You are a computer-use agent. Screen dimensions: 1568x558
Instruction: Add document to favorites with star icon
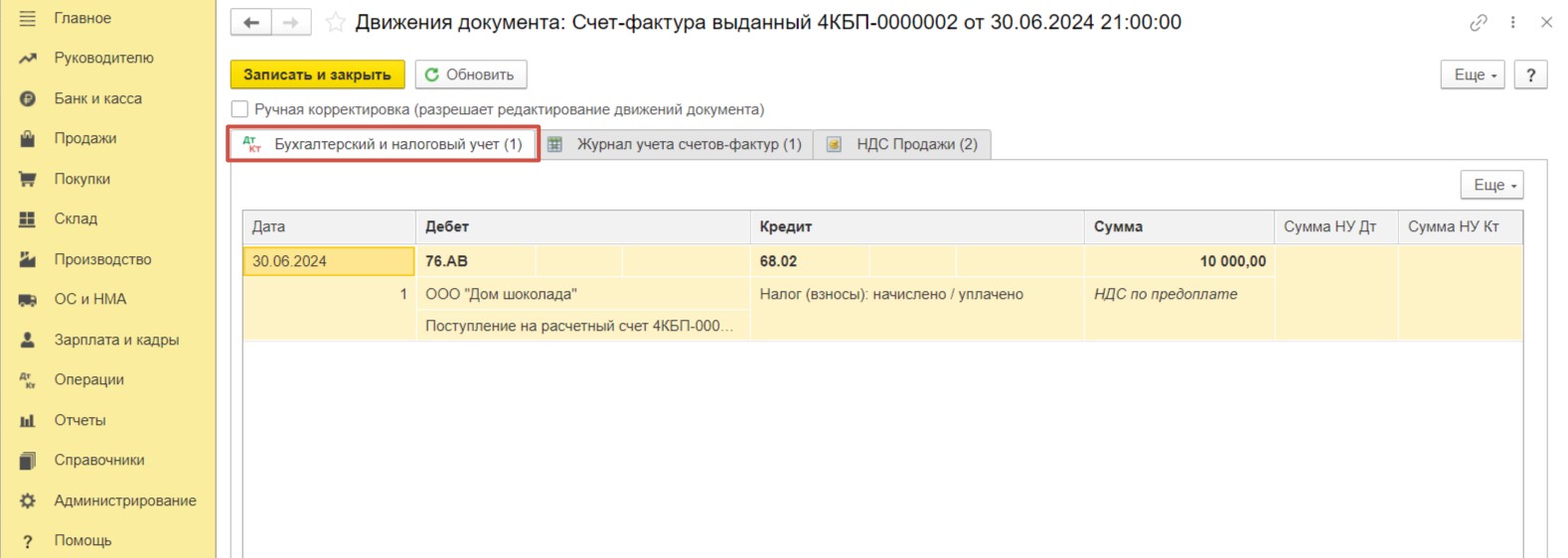pyautogui.click(x=336, y=22)
